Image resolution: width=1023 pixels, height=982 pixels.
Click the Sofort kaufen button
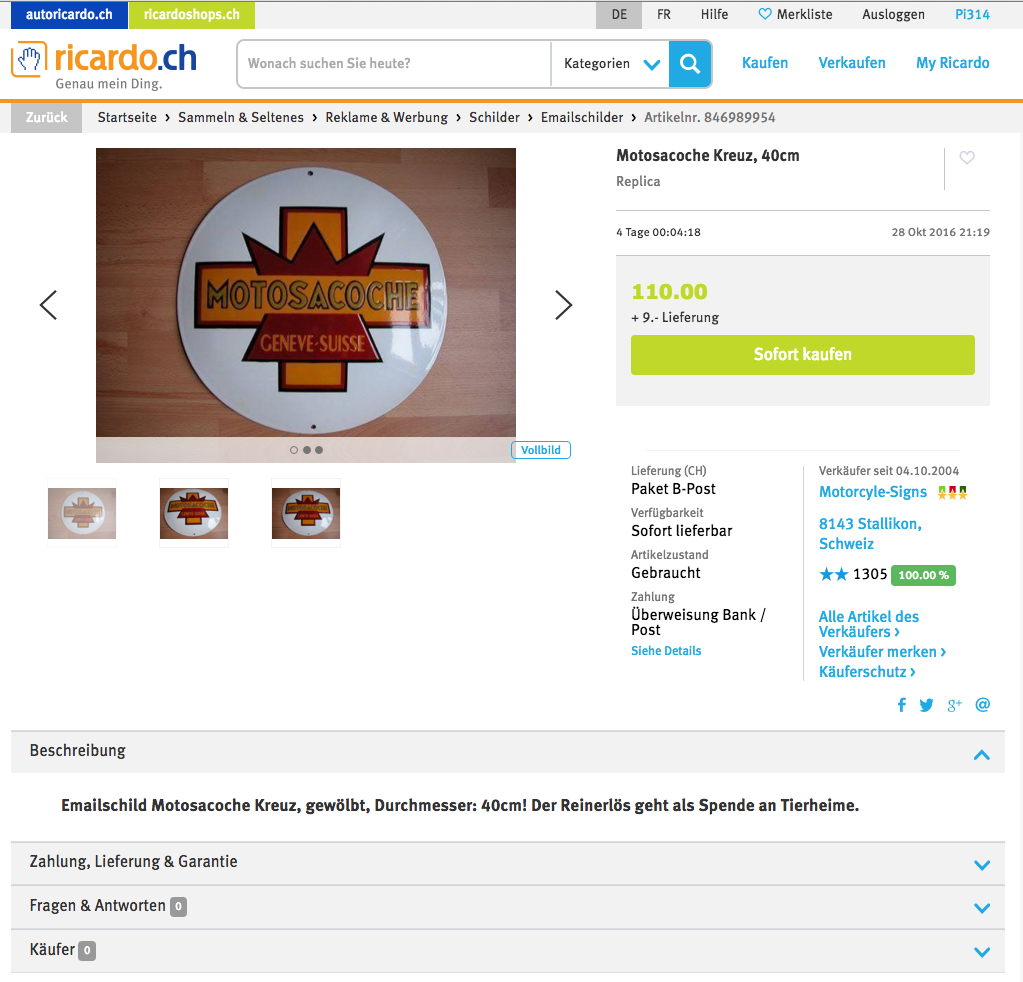pos(802,354)
